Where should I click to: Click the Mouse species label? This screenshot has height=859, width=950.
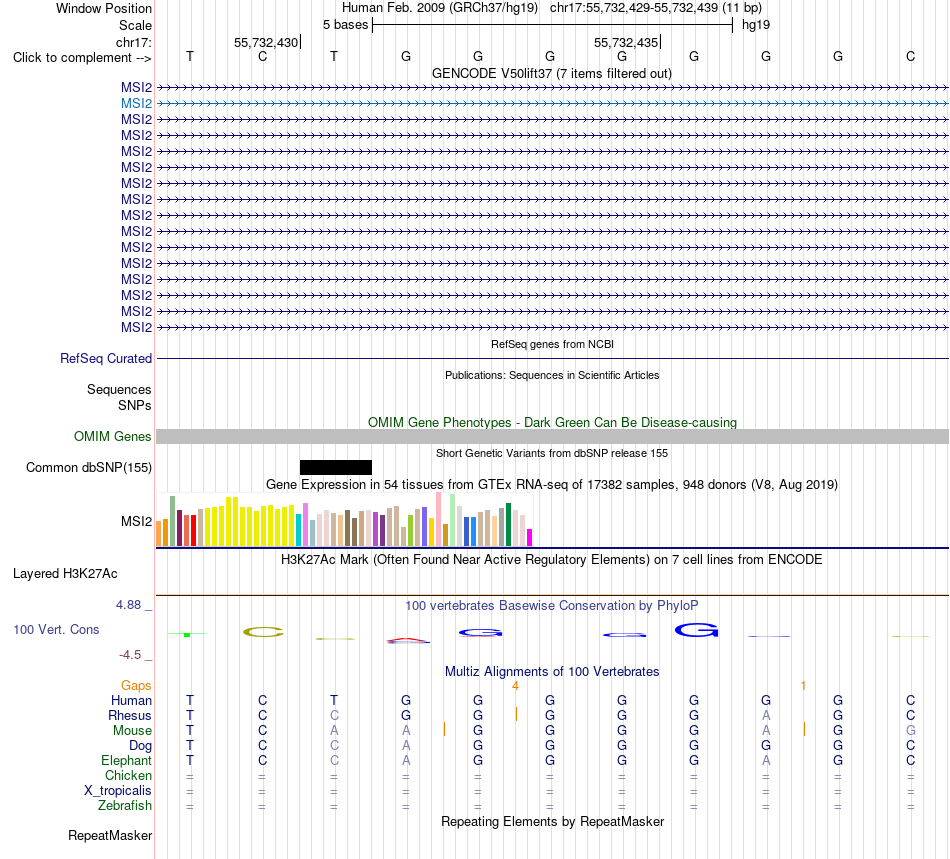132,731
